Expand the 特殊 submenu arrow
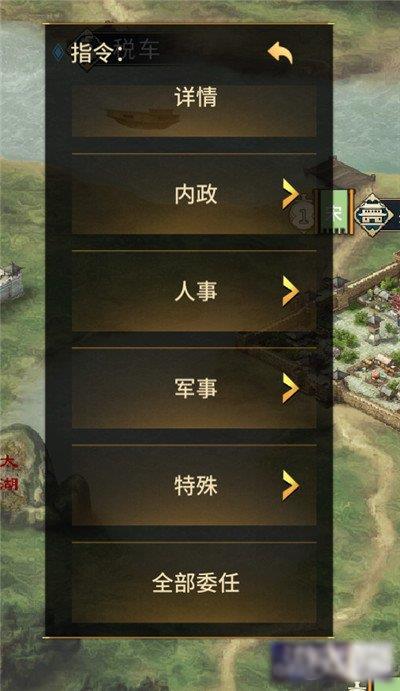Screen dimensions: 400x691 (290, 485)
